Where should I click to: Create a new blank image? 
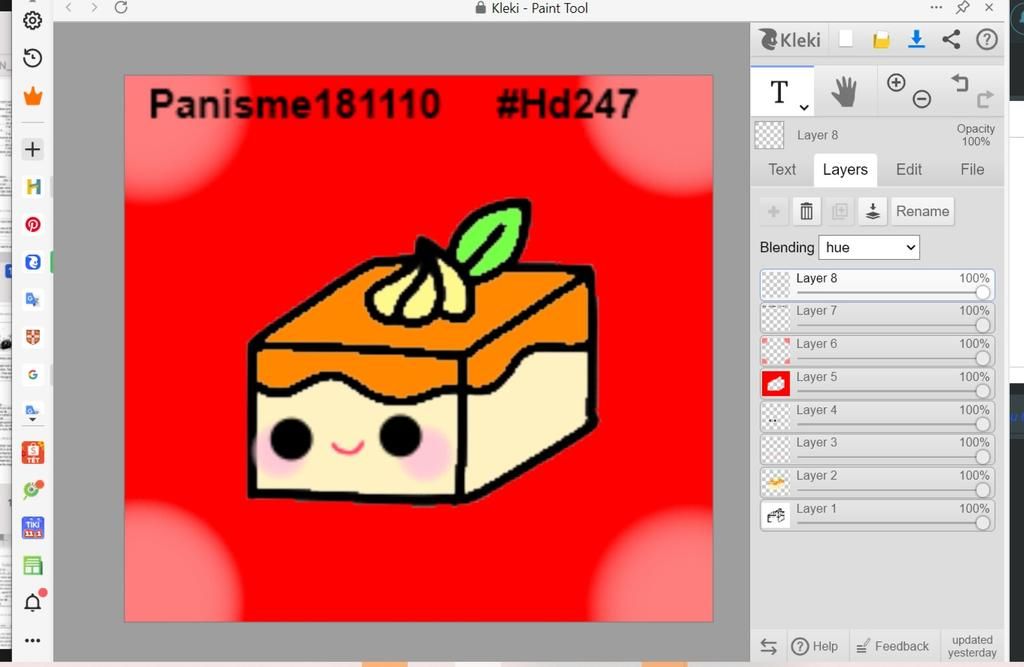tap(846, 39)
